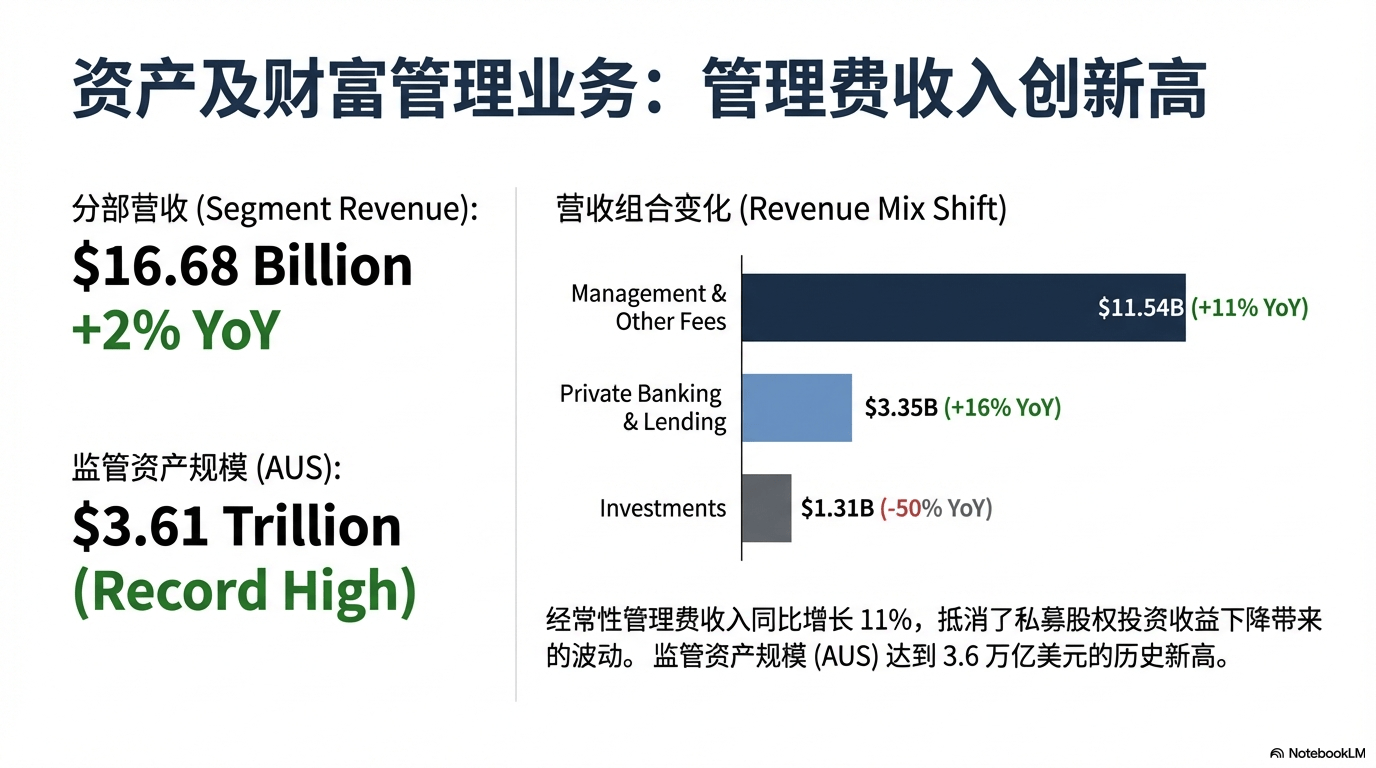The image size is (1376, 768).
Task: Click the green (Record High) text
Action: (244, 590)
